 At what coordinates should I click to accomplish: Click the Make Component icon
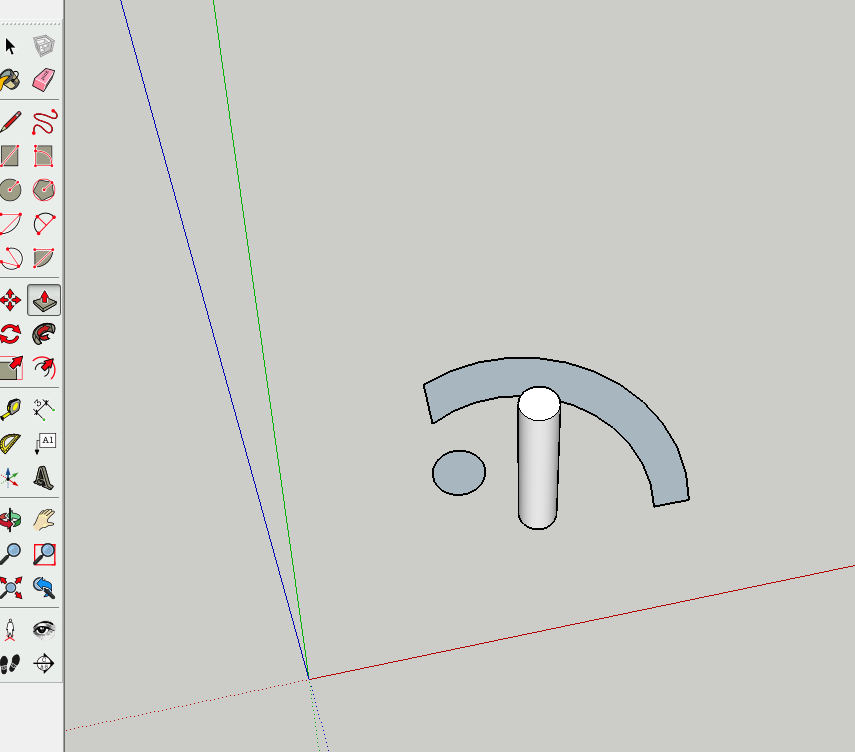coord(44,46)
